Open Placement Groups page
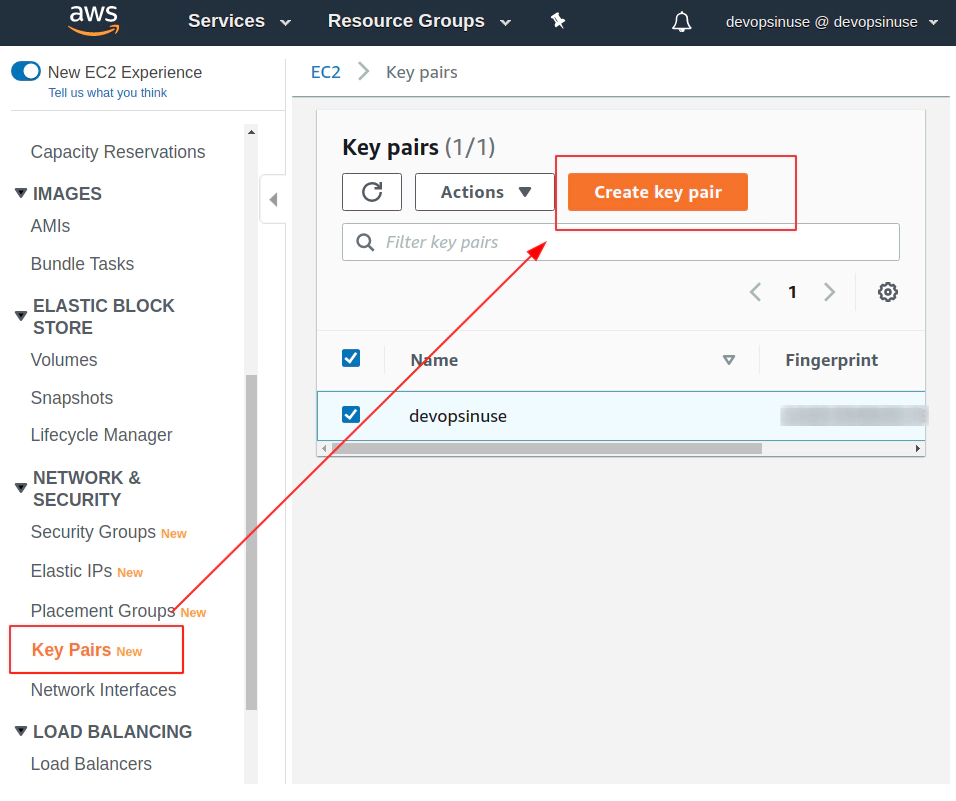 click(103, 611)
